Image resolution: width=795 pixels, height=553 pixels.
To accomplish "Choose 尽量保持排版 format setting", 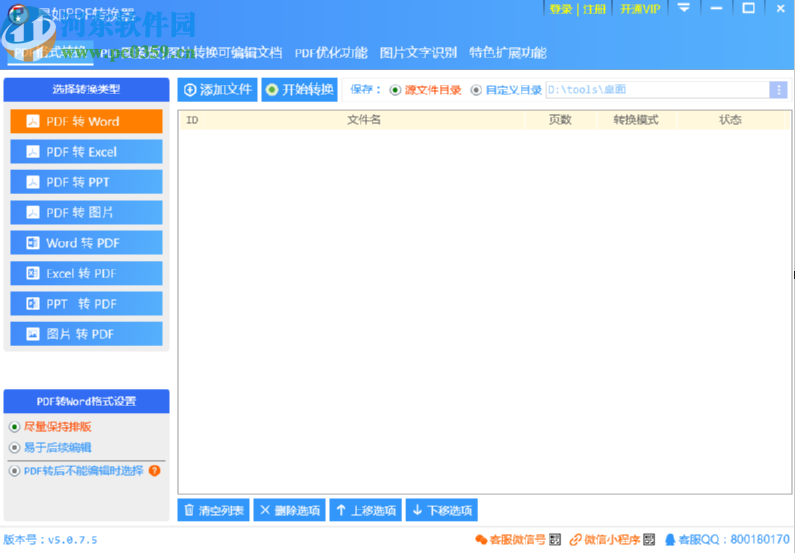I will click(15, 427).
